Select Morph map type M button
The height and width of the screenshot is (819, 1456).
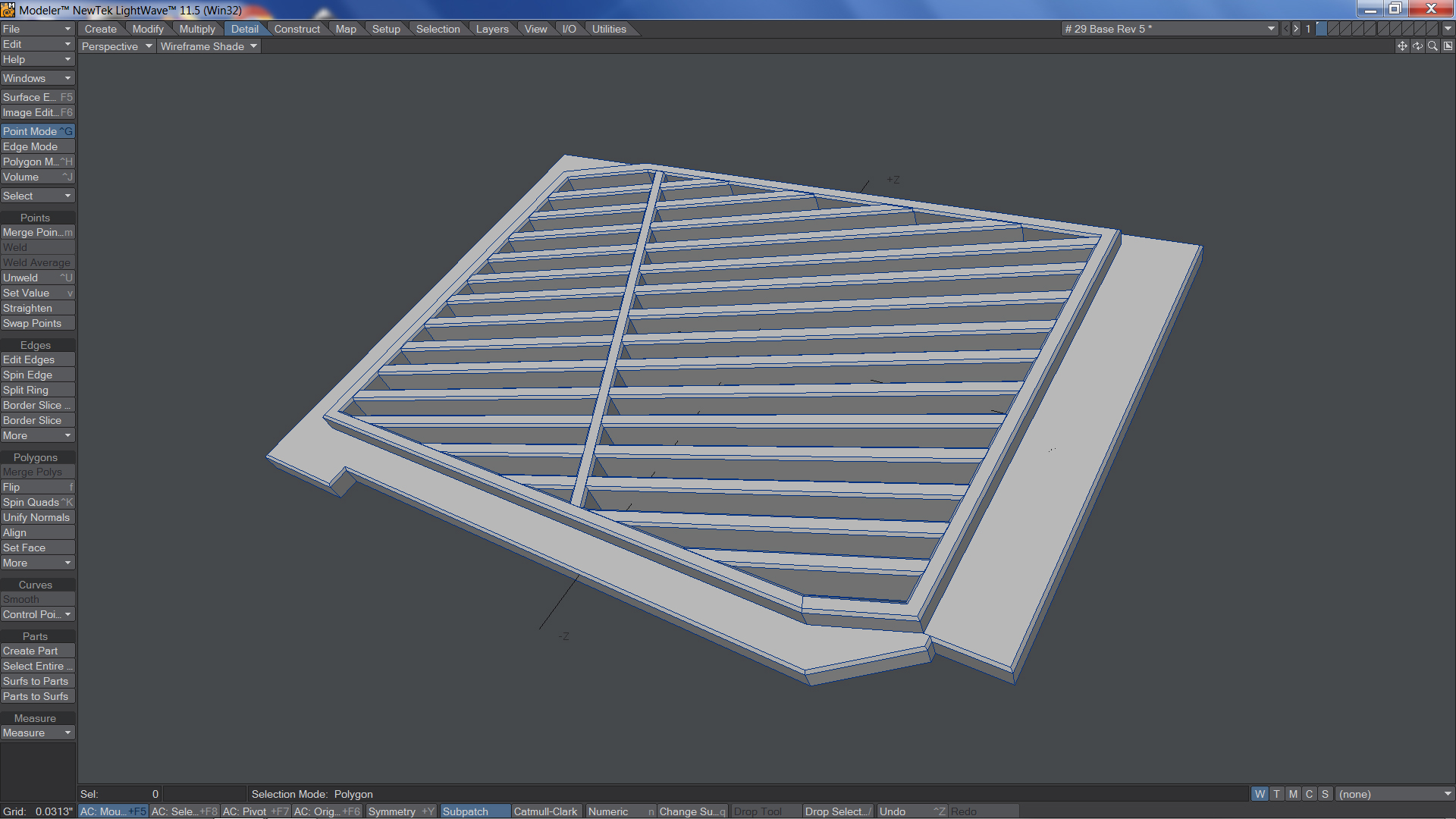1293,794
